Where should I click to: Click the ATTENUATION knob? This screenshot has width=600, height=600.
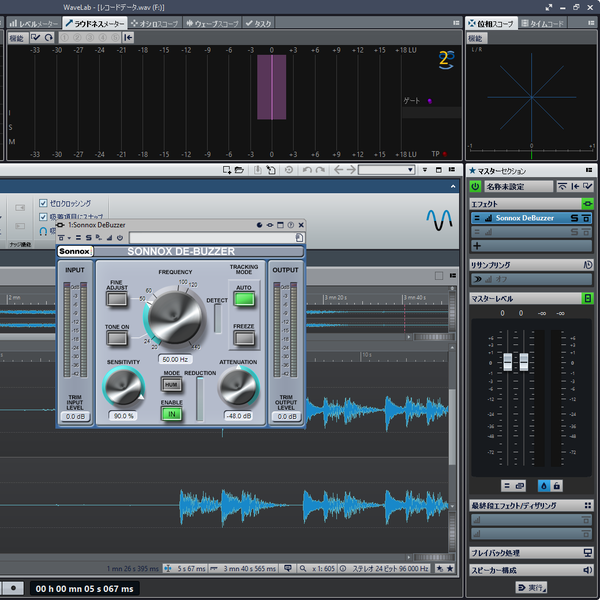tap(238, 386)
